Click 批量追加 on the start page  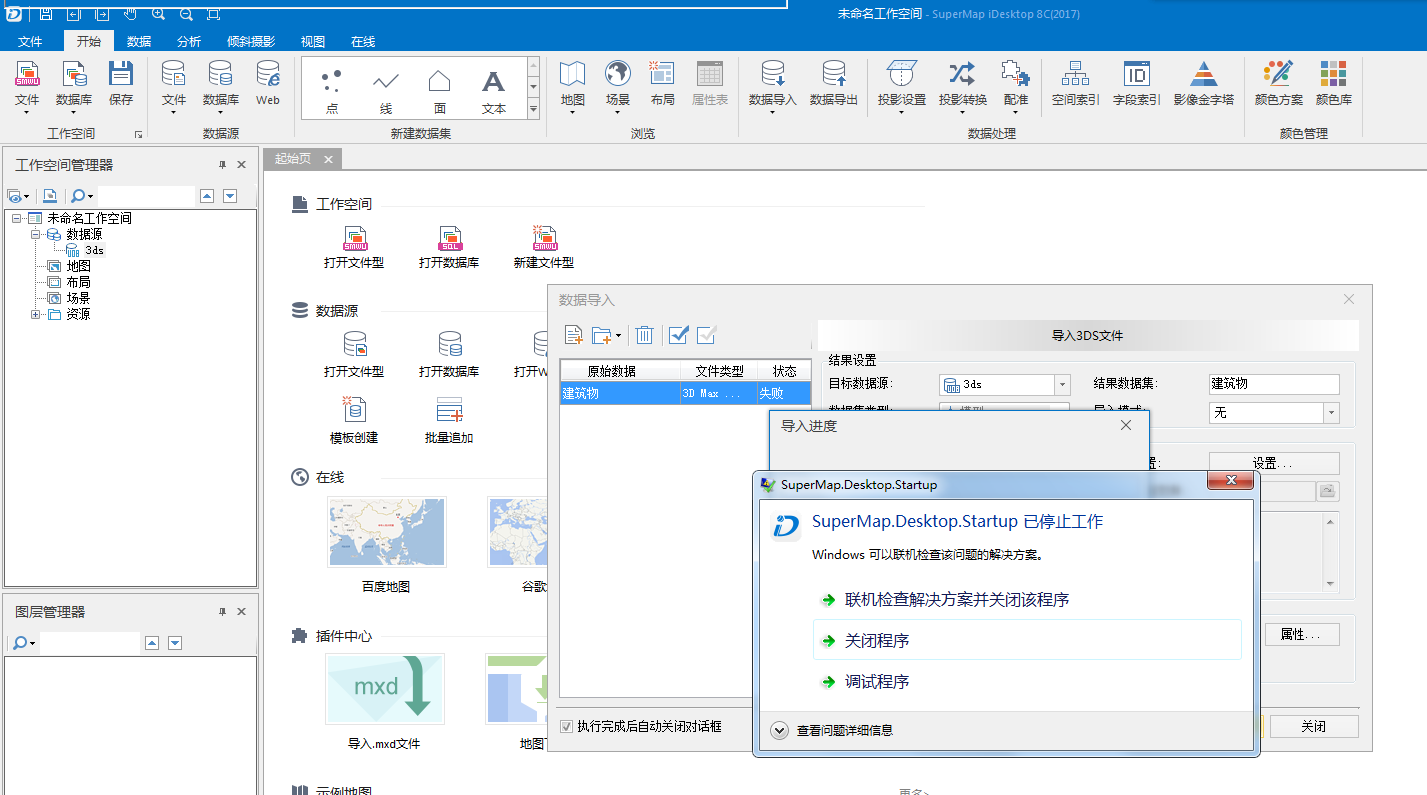[449, 421]
